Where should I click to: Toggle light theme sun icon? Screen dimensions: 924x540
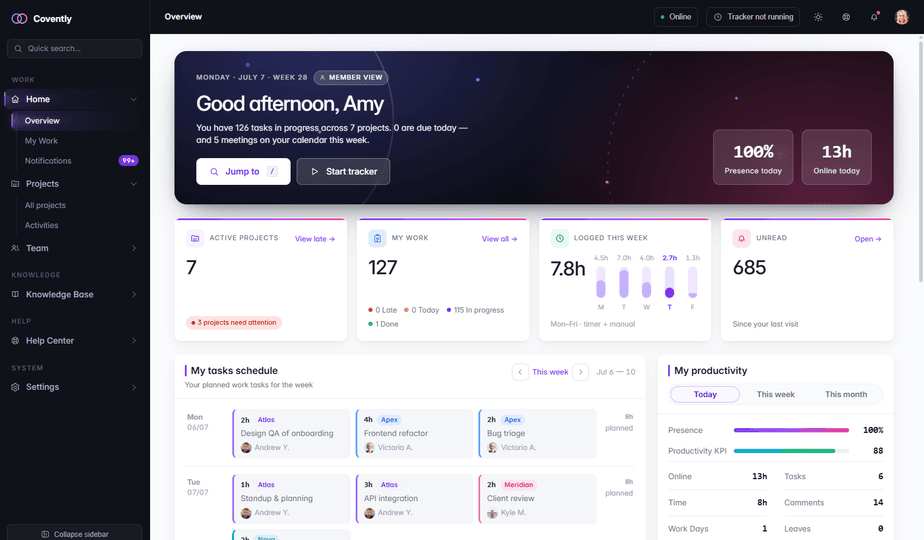pos(818,17)
